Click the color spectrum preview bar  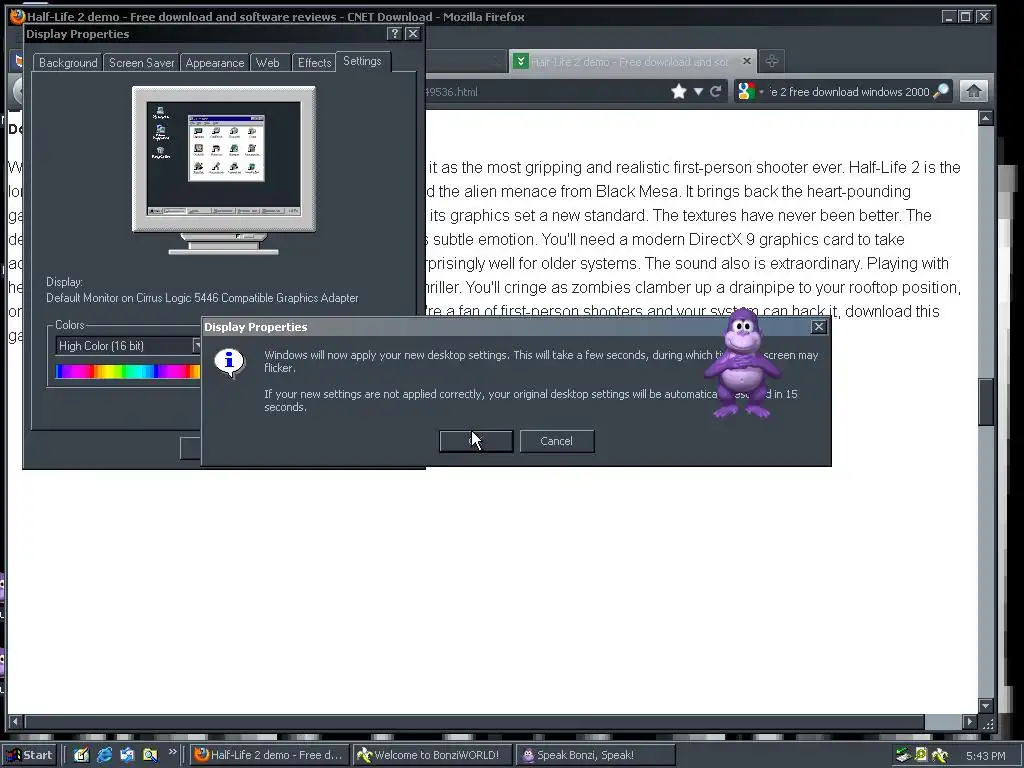click(128, 372)
